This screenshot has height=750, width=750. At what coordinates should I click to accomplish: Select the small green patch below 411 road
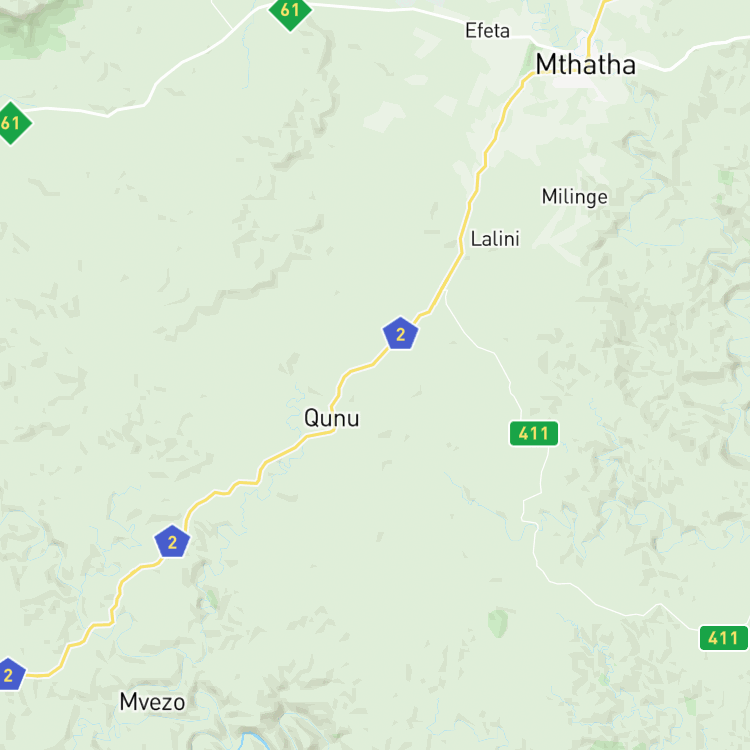[497, 623]
